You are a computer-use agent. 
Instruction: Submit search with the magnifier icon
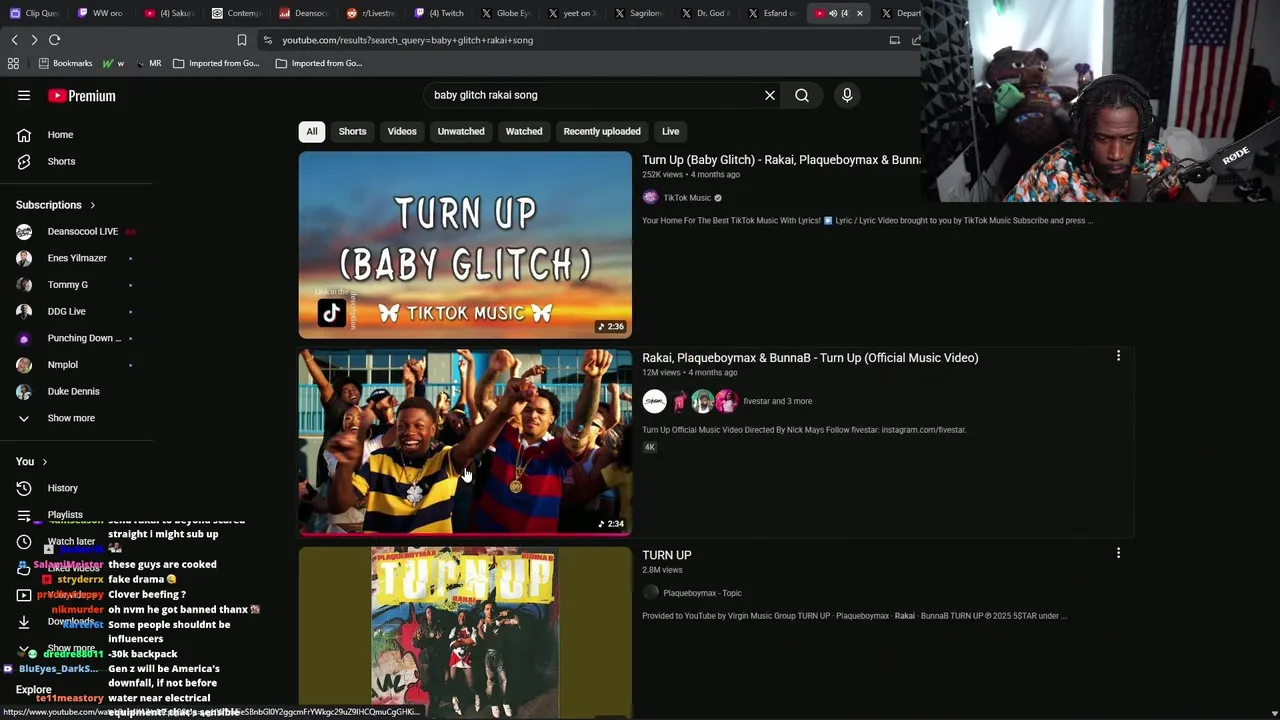(x=802, y=95)
